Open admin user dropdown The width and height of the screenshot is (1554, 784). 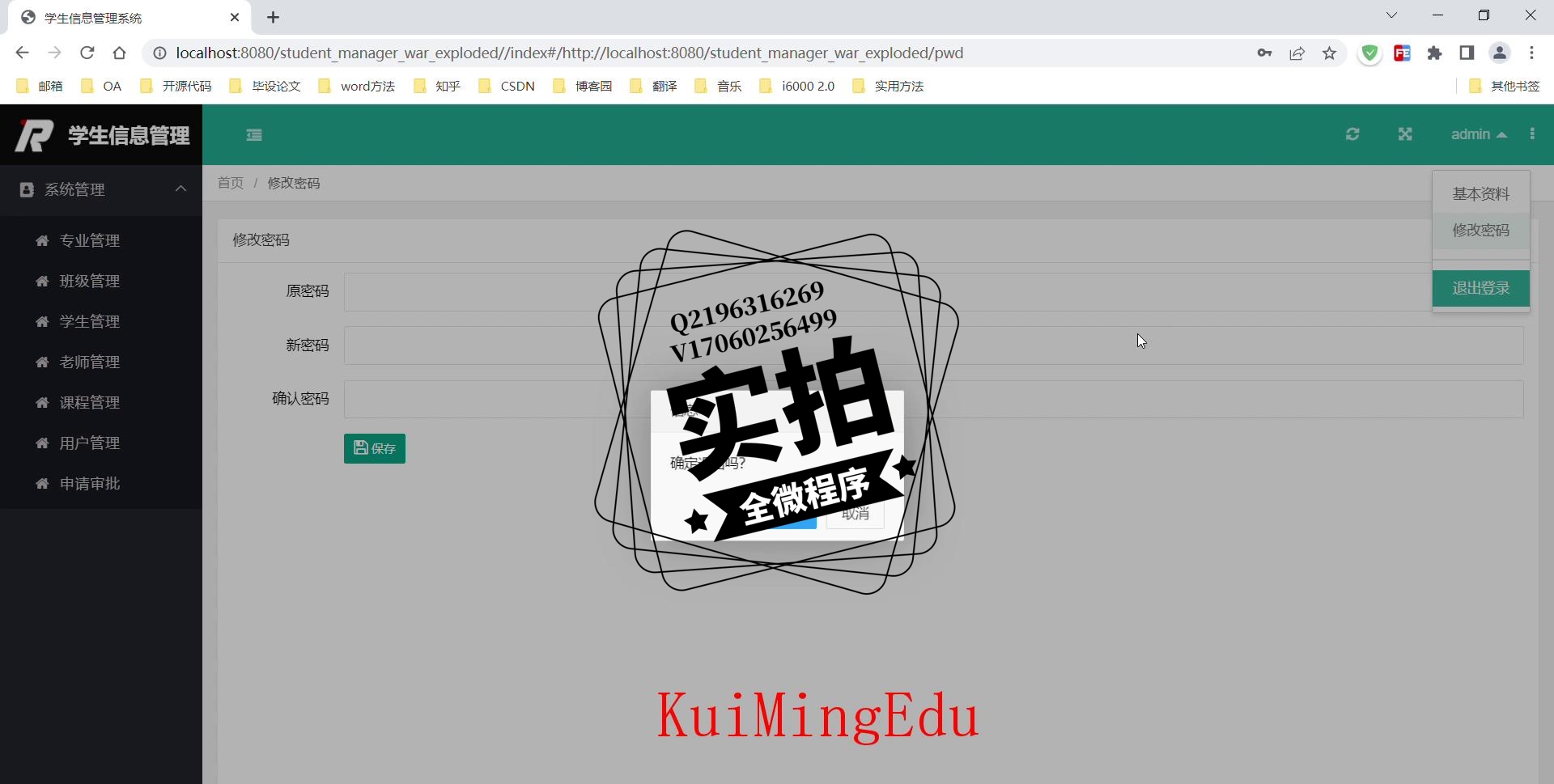[x=1479, y=134]
